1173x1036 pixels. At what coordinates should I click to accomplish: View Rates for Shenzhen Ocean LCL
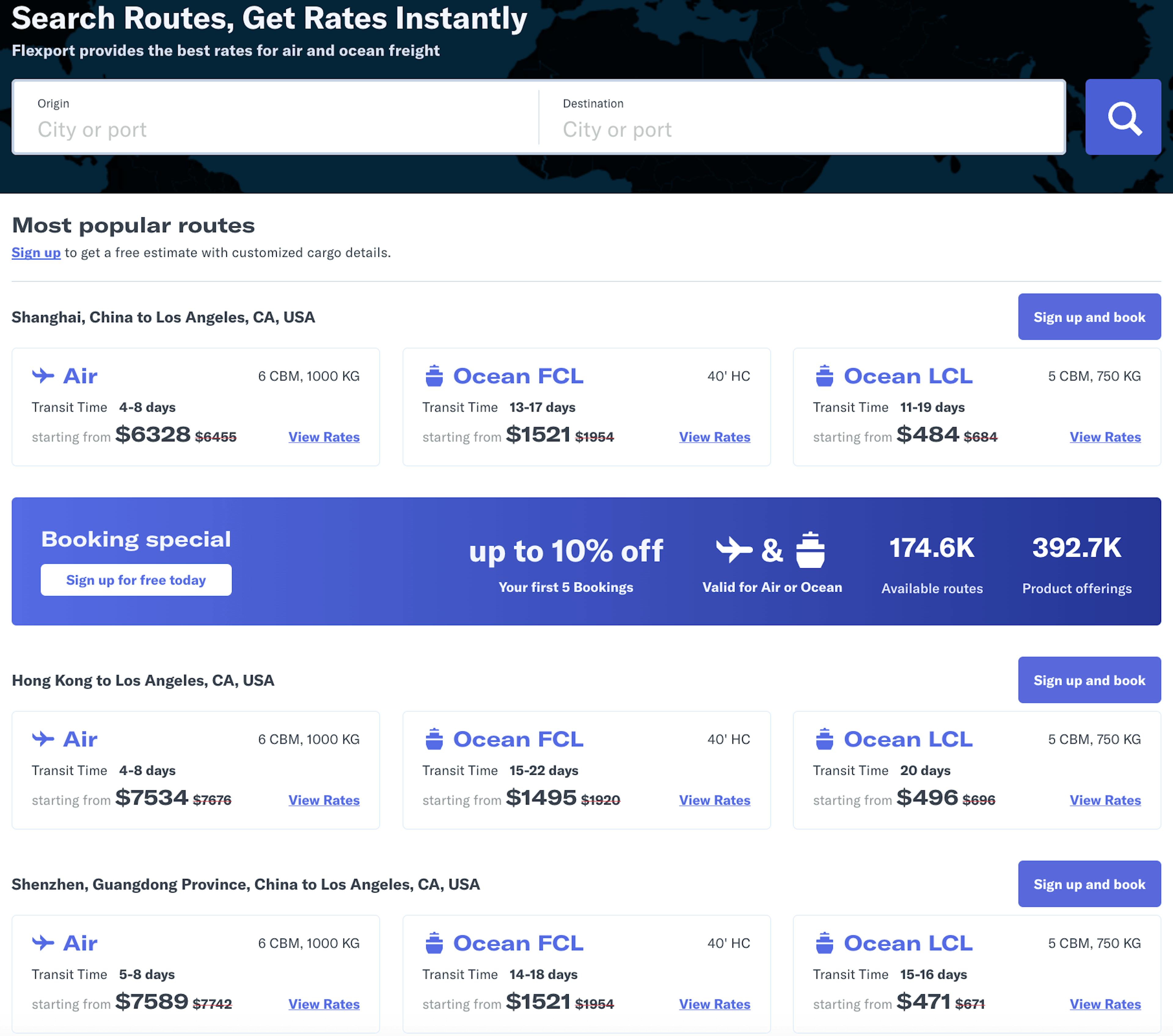1105,1004
